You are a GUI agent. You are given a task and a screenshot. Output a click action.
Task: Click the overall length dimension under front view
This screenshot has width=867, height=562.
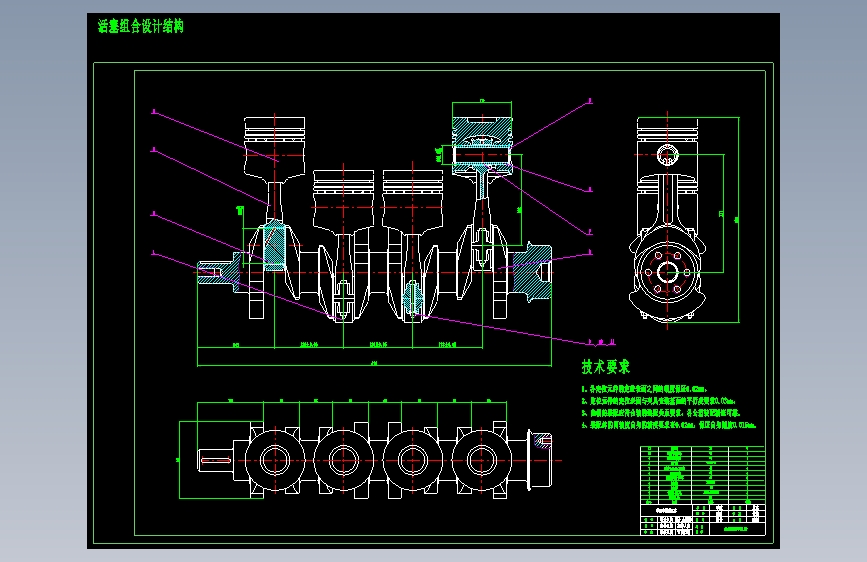(x=374, y=364)
